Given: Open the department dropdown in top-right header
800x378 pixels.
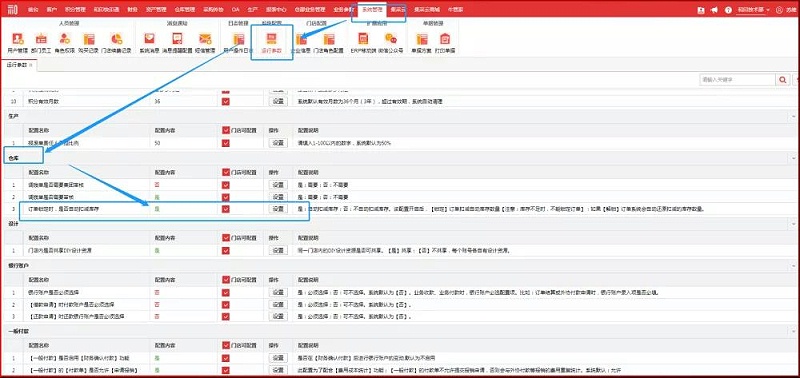Looking at the screenshot, I should 754,10.
